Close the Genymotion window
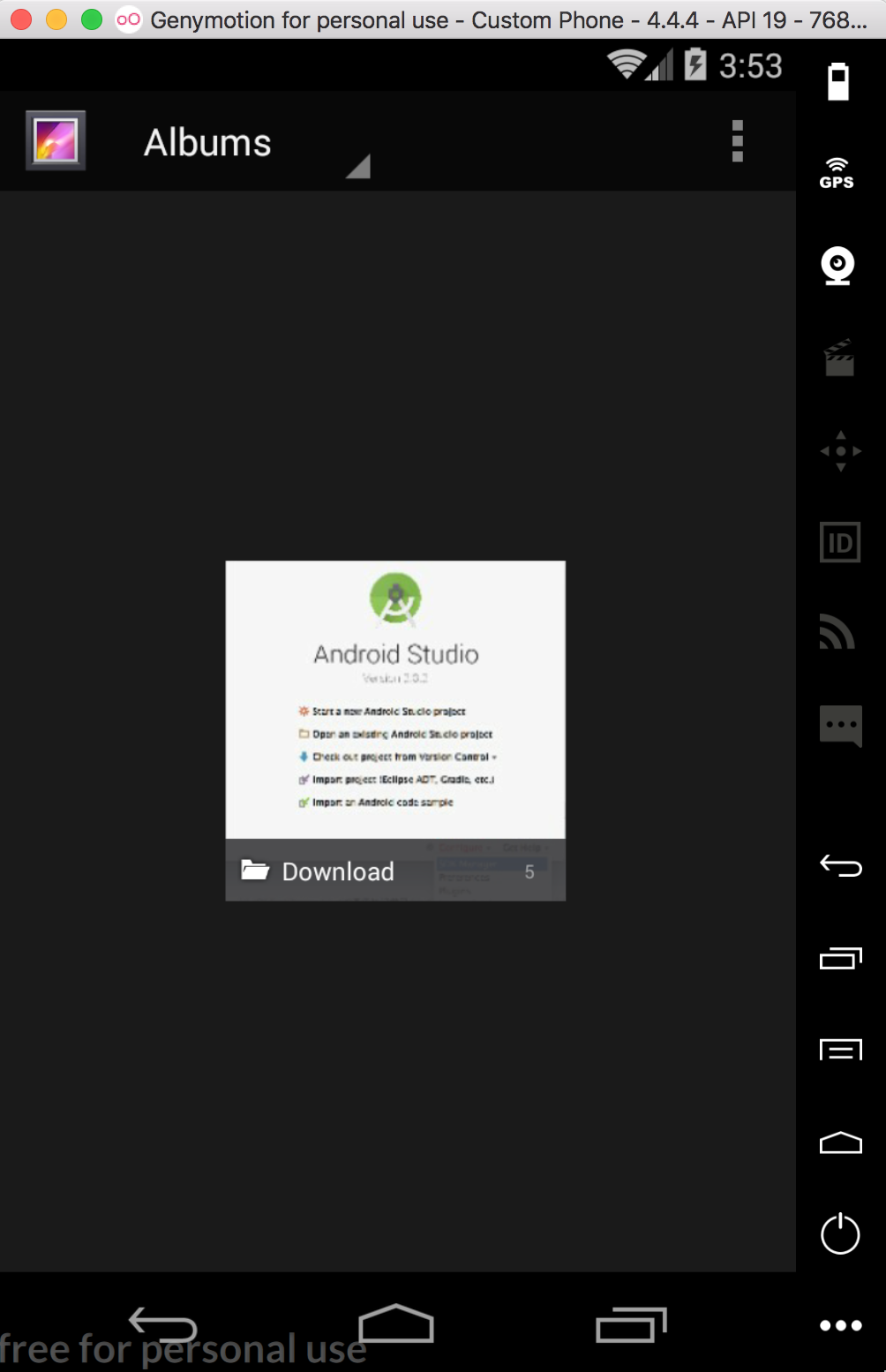 21,19
